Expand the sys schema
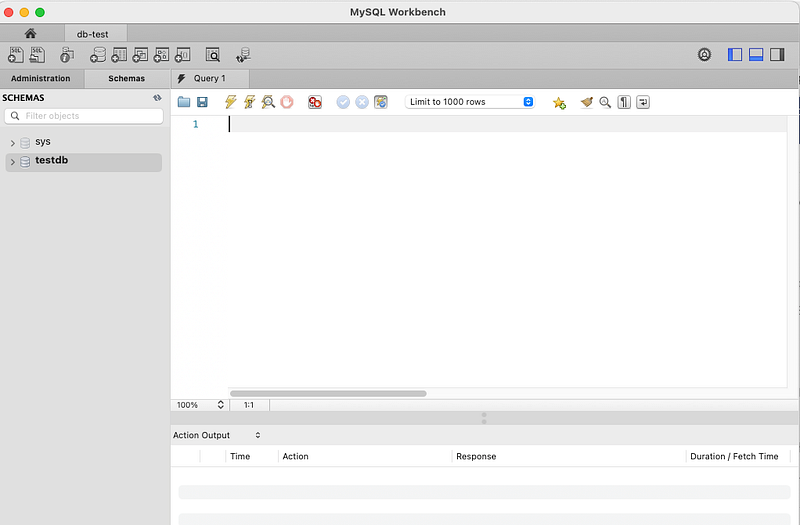Screen dimensions: 800x525 (x=13, y=143)
